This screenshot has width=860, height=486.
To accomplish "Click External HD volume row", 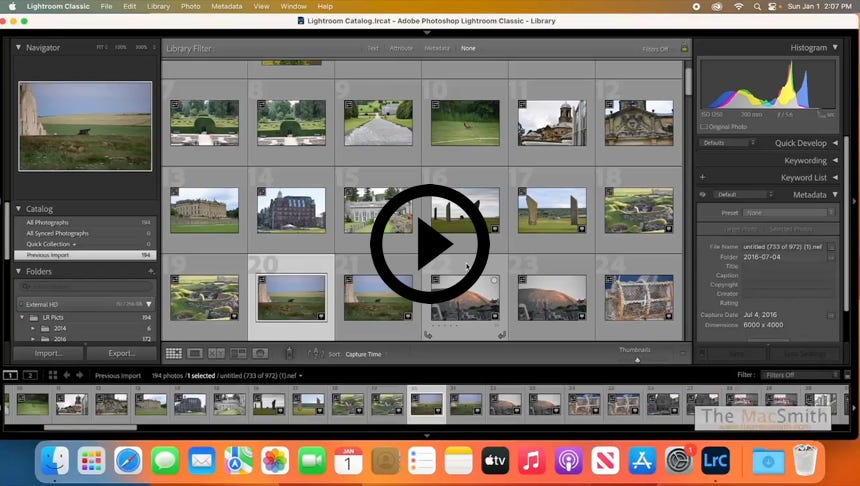I will tap(85, 304).
